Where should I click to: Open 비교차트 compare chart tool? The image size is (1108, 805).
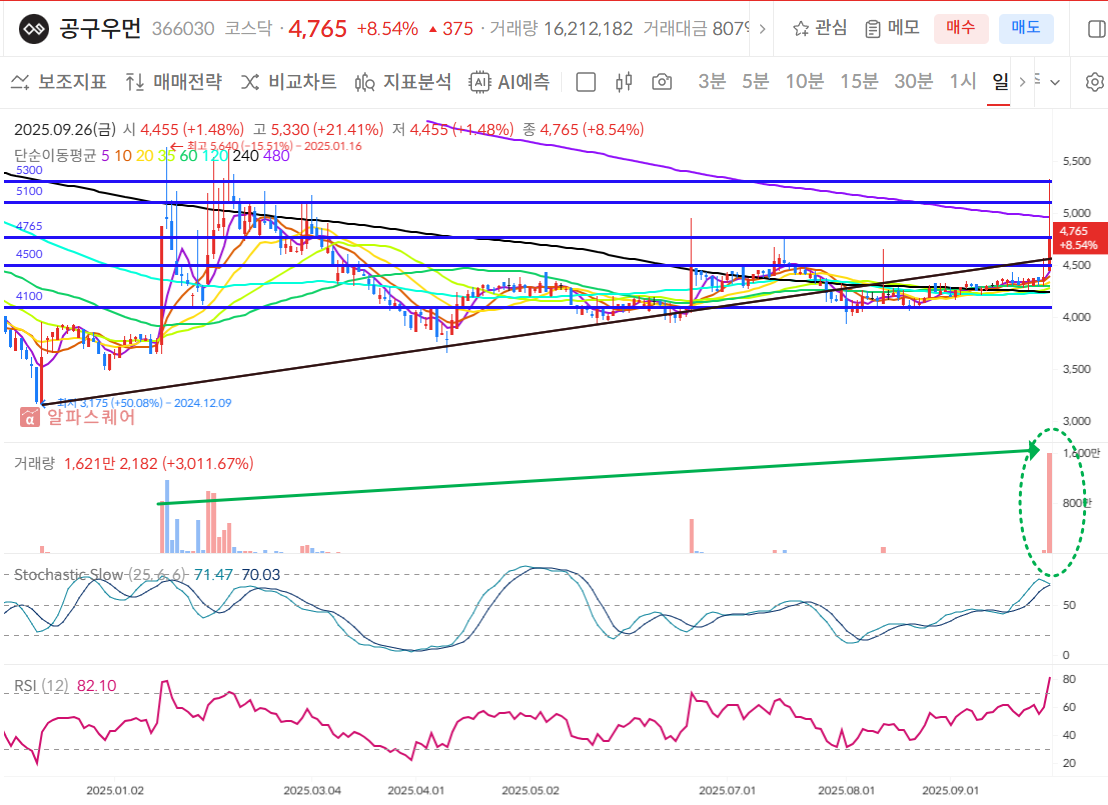[288, 82]
